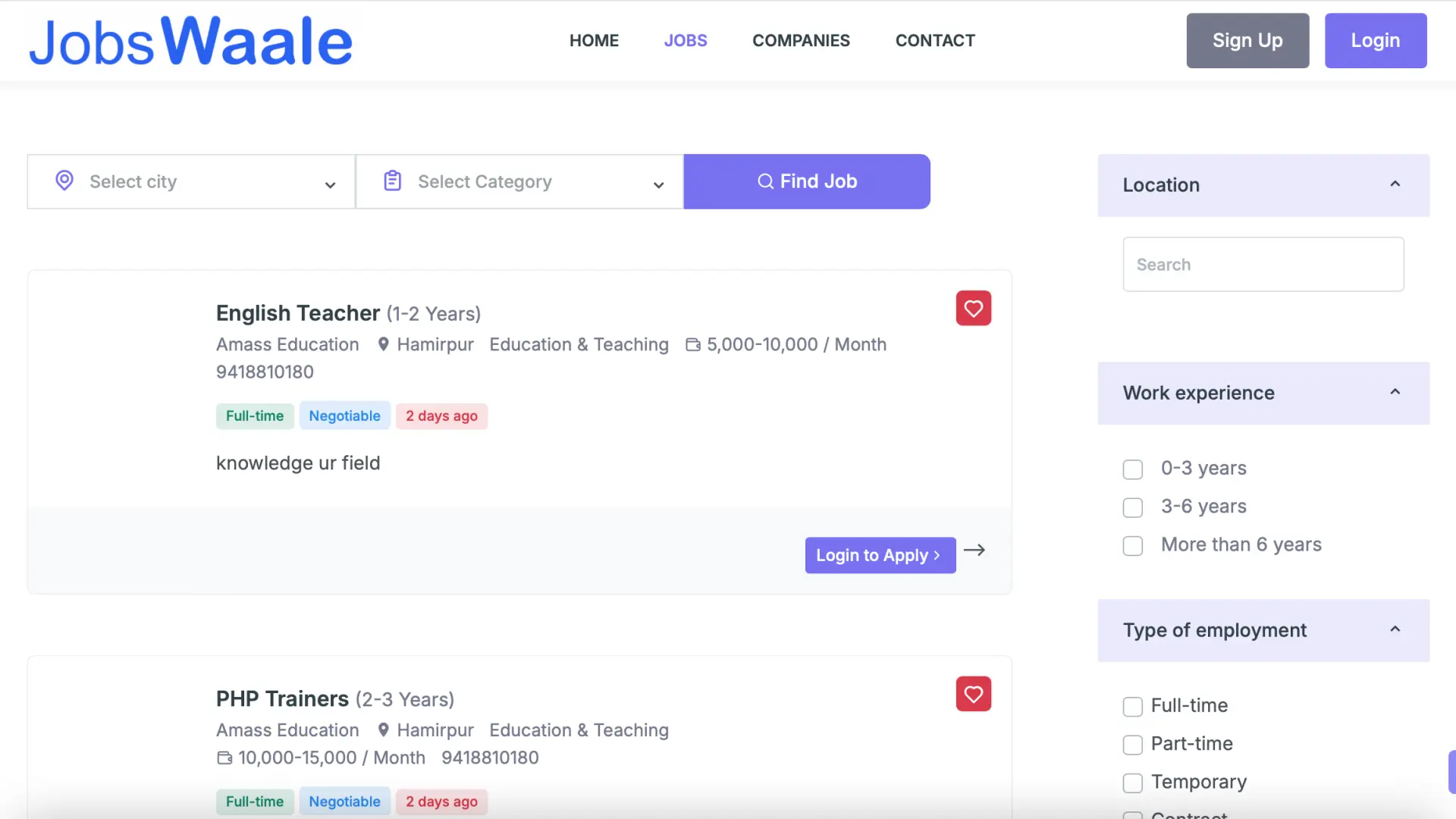Check the 0-3 years experience filter
Screen dimensions: 1456x819
(1132, 469)
